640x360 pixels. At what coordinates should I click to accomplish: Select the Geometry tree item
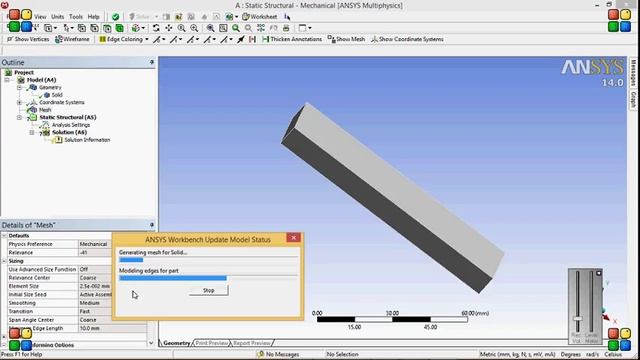pyautogui.click(x=50, y=87)
